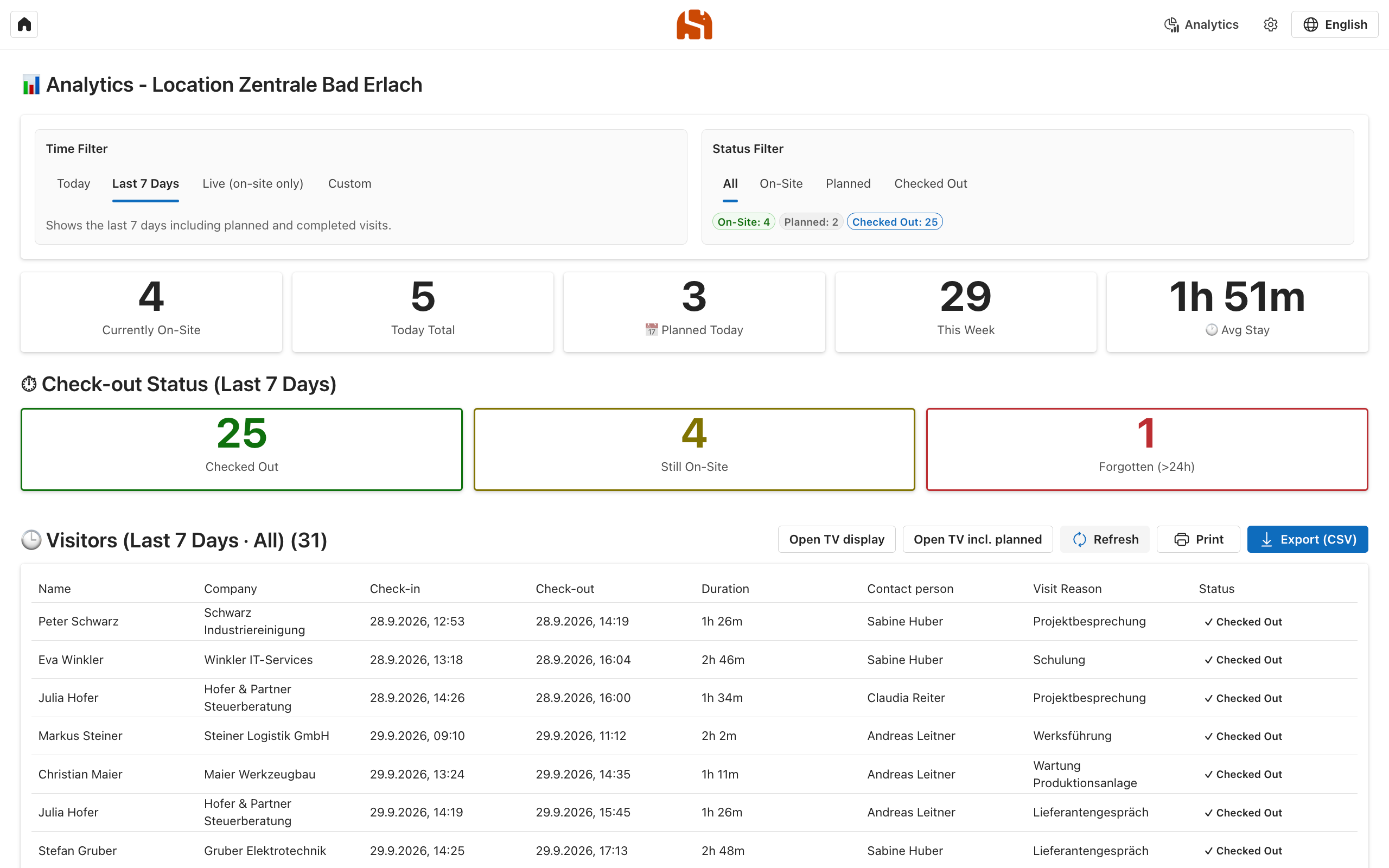The width and height of the screenshot is (1389, 868).
Task: Print the visitors list
Action: 1198,540
